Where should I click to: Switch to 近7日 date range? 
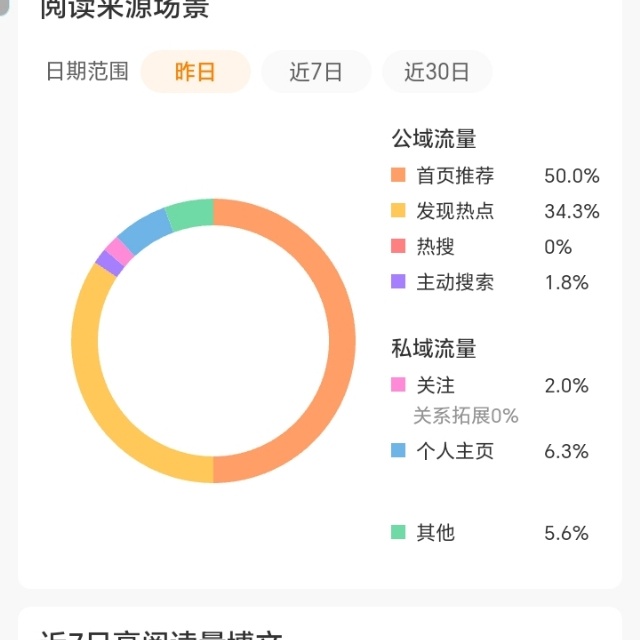coord(316,72)
